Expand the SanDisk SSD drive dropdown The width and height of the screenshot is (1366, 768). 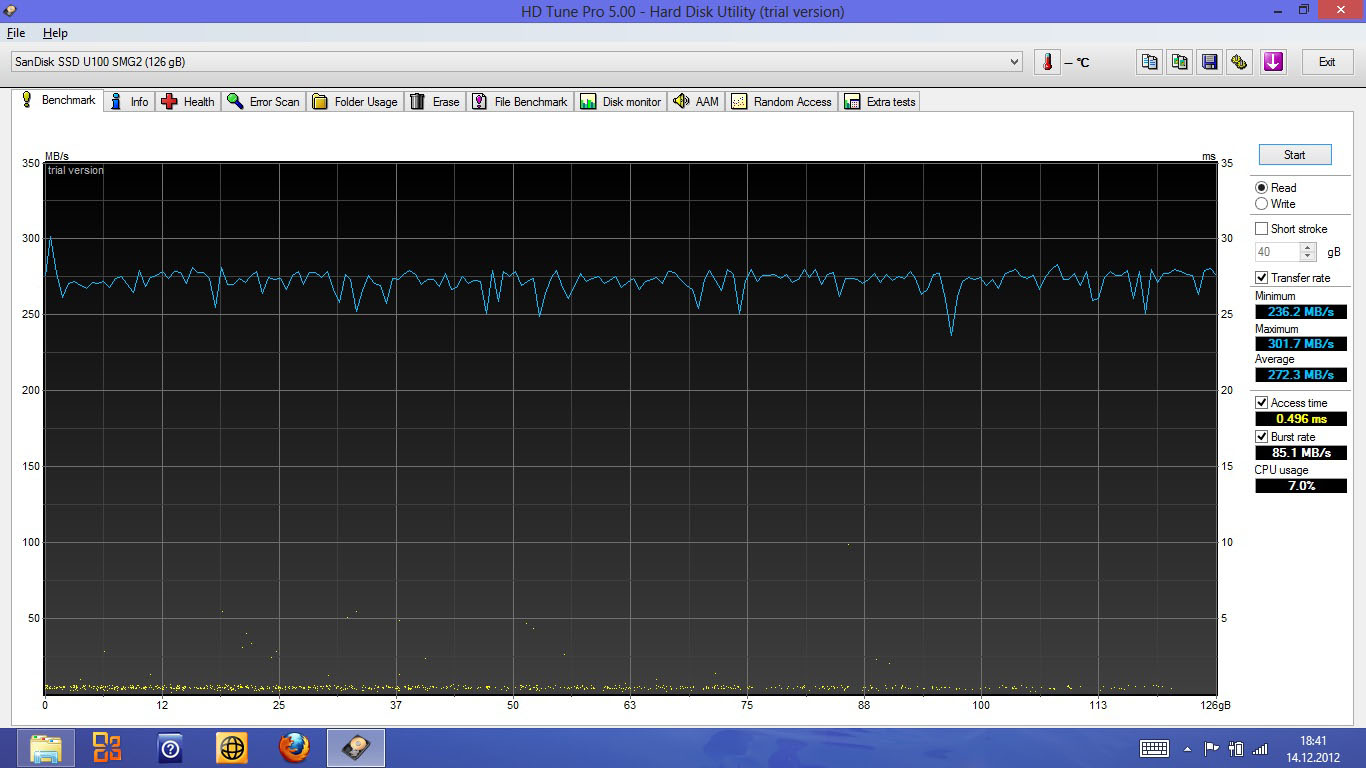(x=1014, y=62)
